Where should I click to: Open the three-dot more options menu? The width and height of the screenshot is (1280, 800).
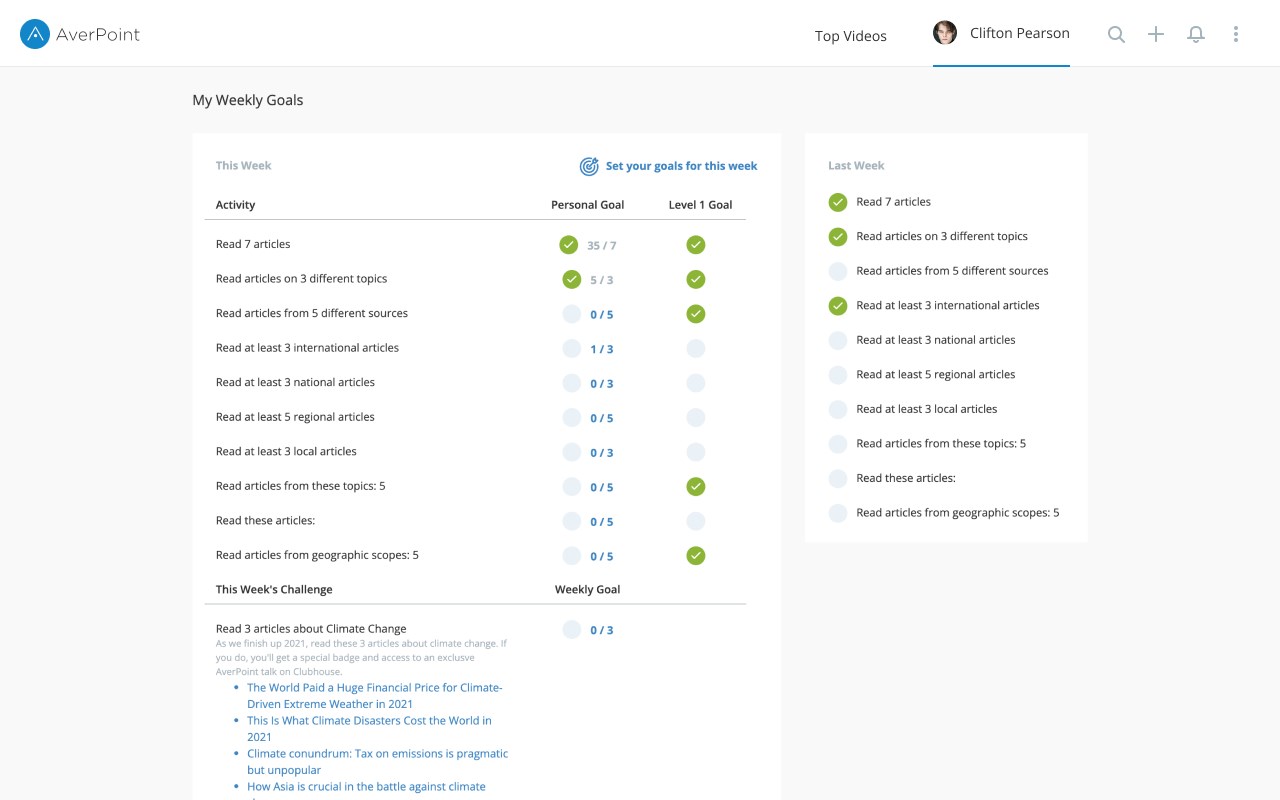1236,35
